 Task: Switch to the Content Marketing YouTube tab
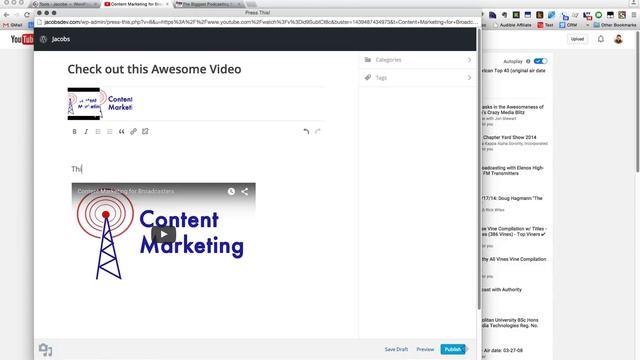[136, 4]
